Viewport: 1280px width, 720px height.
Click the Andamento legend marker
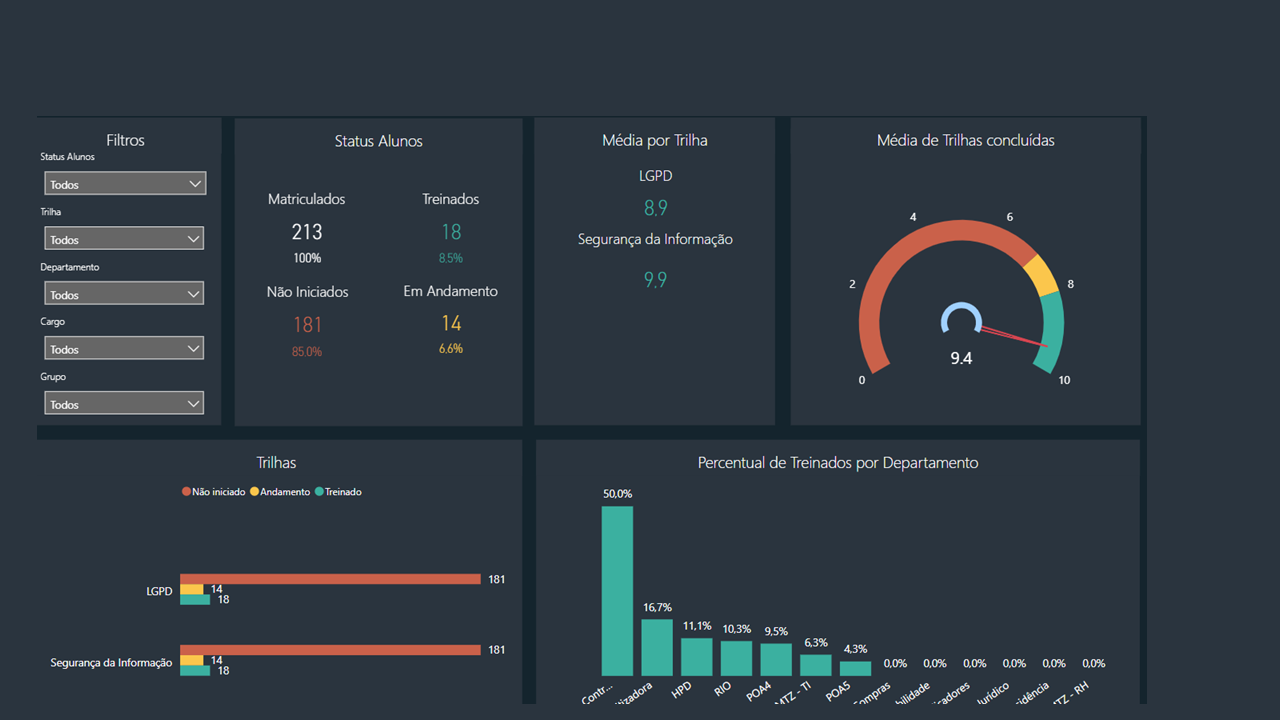pos(254,492)
